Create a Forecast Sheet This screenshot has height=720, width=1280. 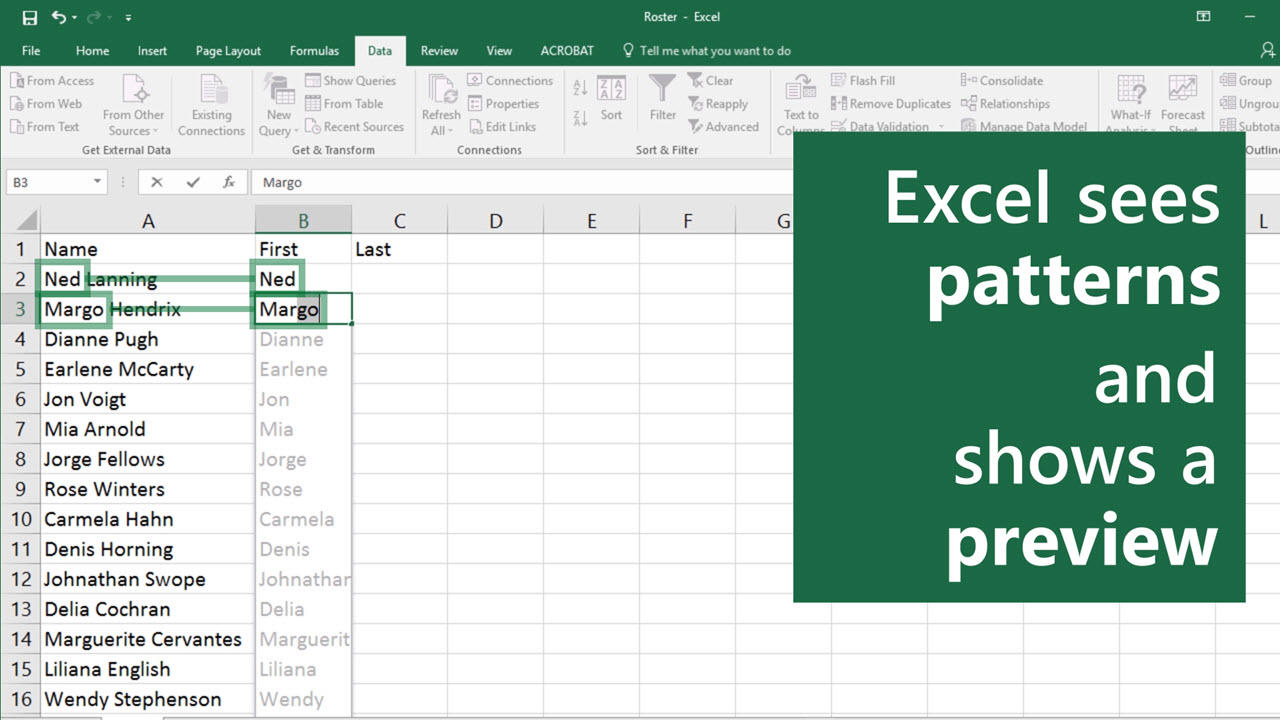pyautogui.click(x=1184, y=103)
